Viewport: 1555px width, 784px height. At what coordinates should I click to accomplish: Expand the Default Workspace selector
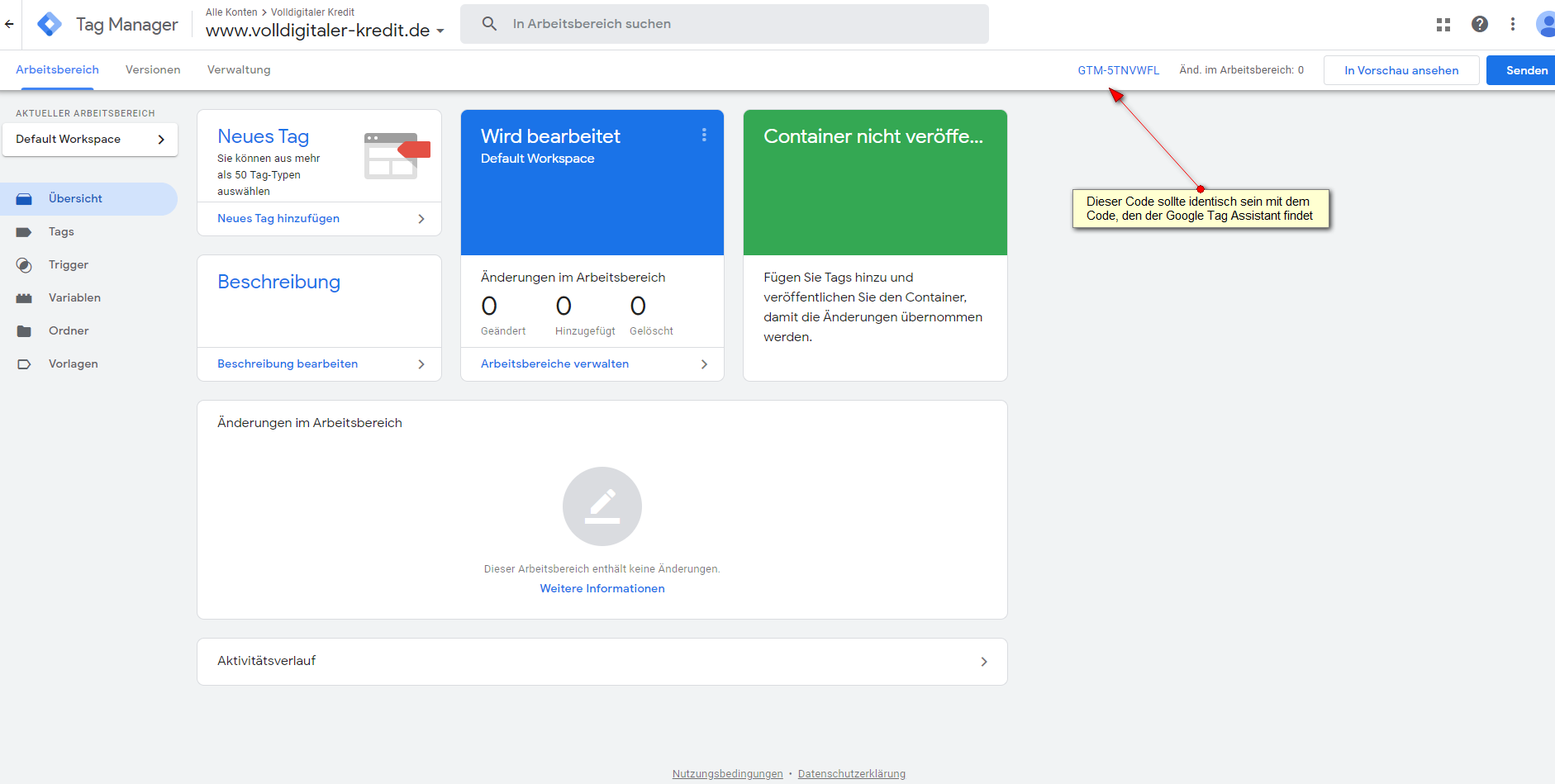(89, 140)
